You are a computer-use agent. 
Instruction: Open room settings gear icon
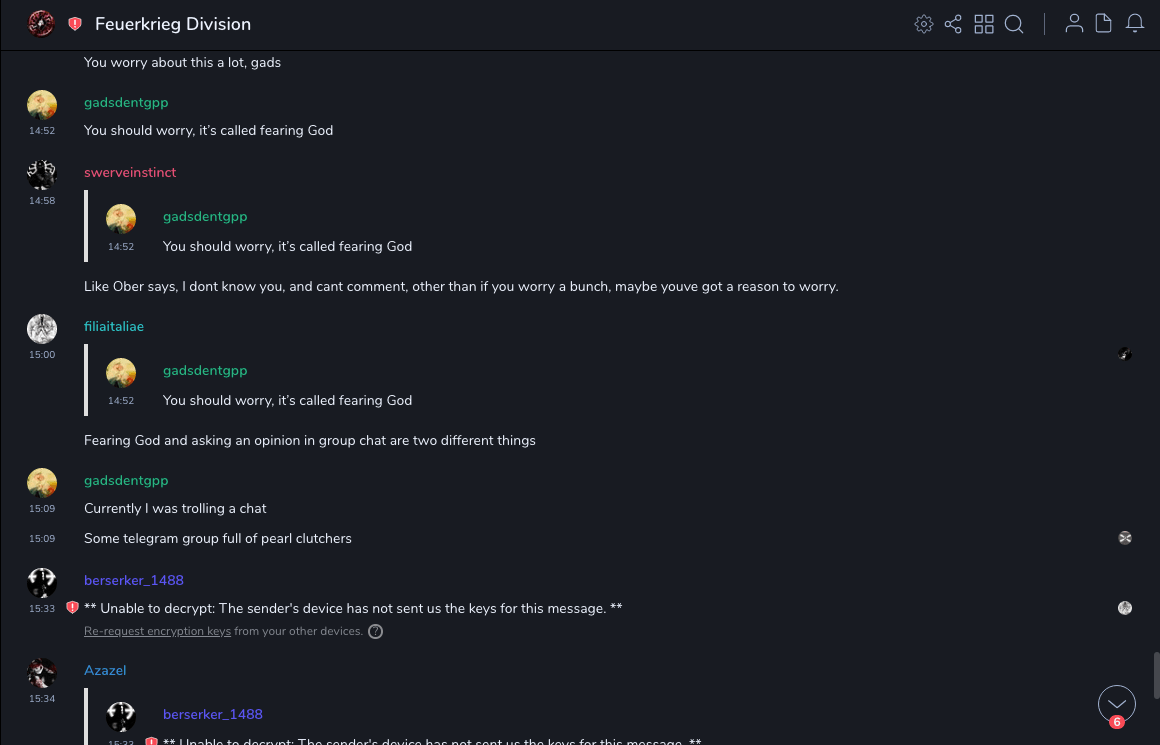click(x=924, y=24)
